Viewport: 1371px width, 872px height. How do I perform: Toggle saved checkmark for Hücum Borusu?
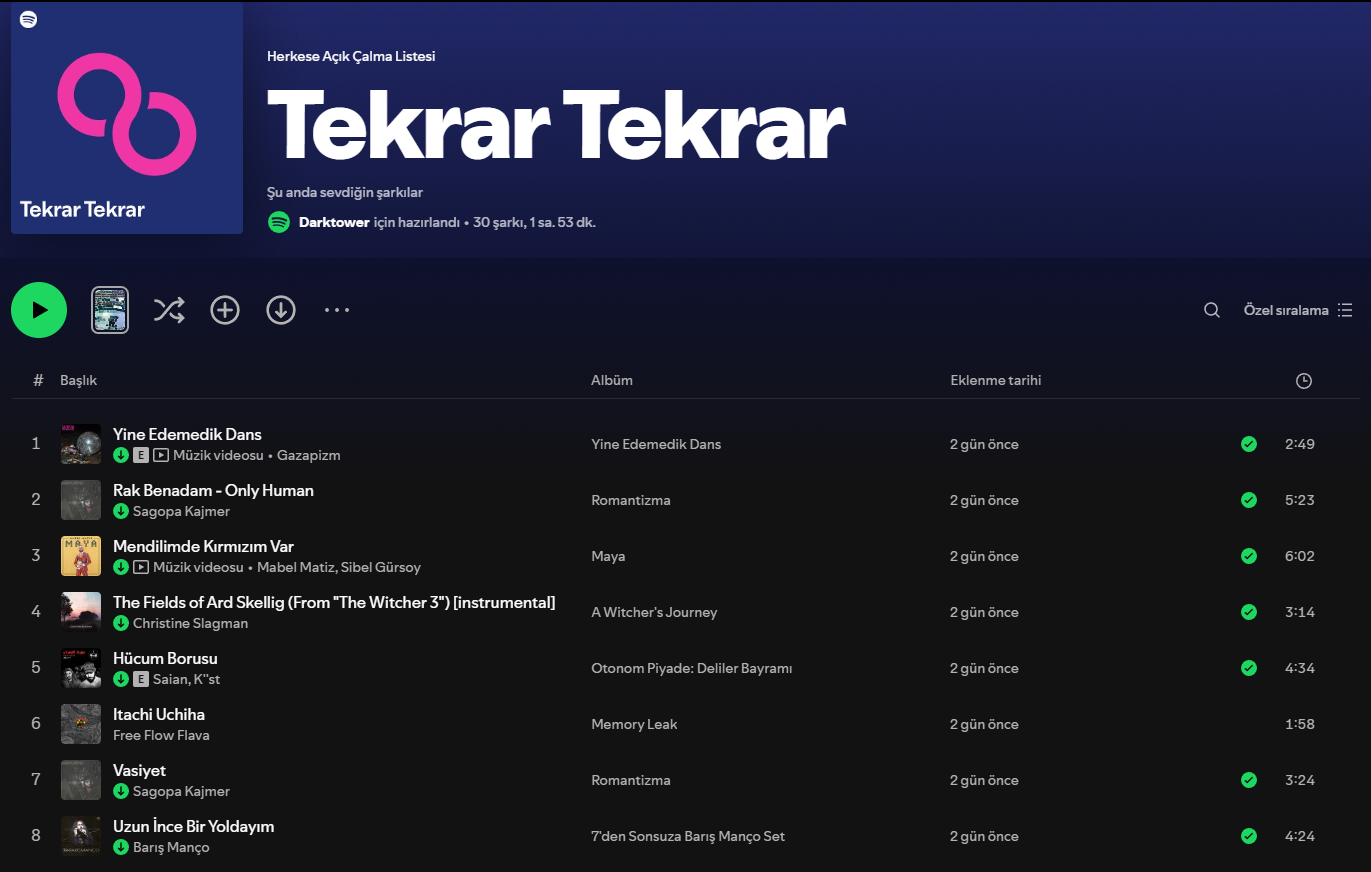(x=1249, y=668)
